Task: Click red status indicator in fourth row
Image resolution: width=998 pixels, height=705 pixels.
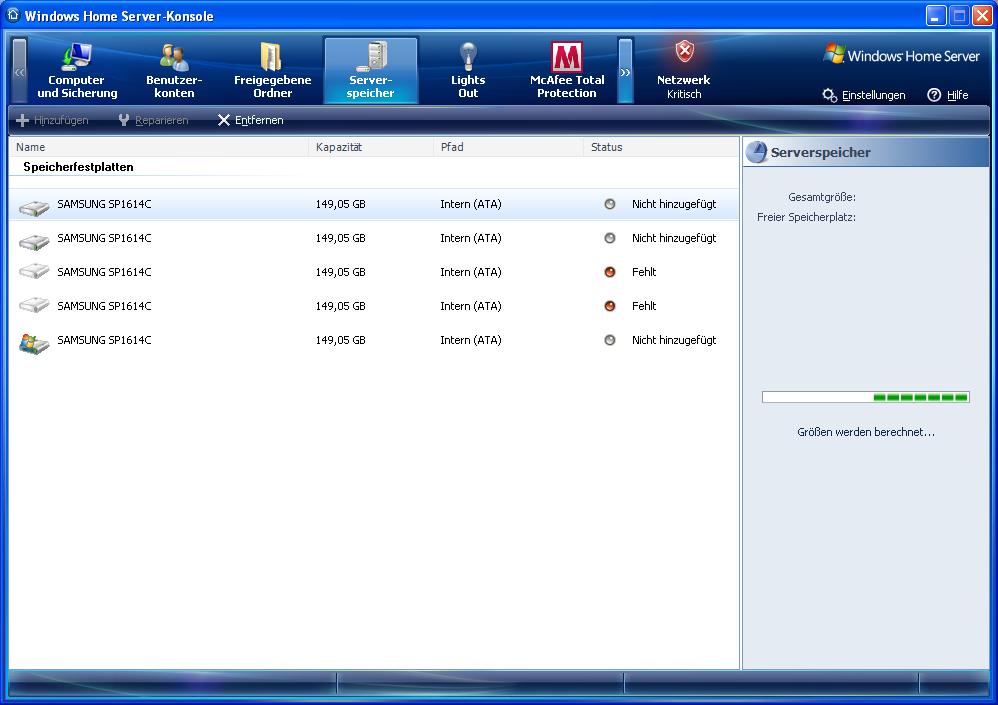Action: 610,306
